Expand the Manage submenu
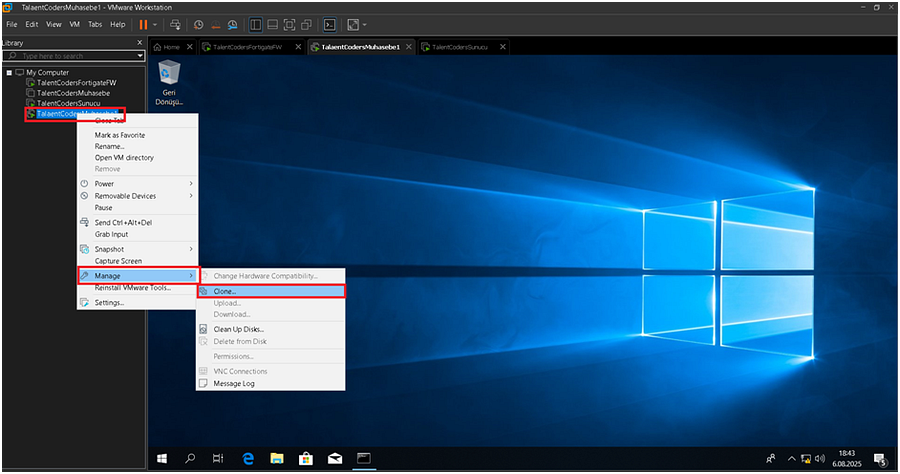 138,276
